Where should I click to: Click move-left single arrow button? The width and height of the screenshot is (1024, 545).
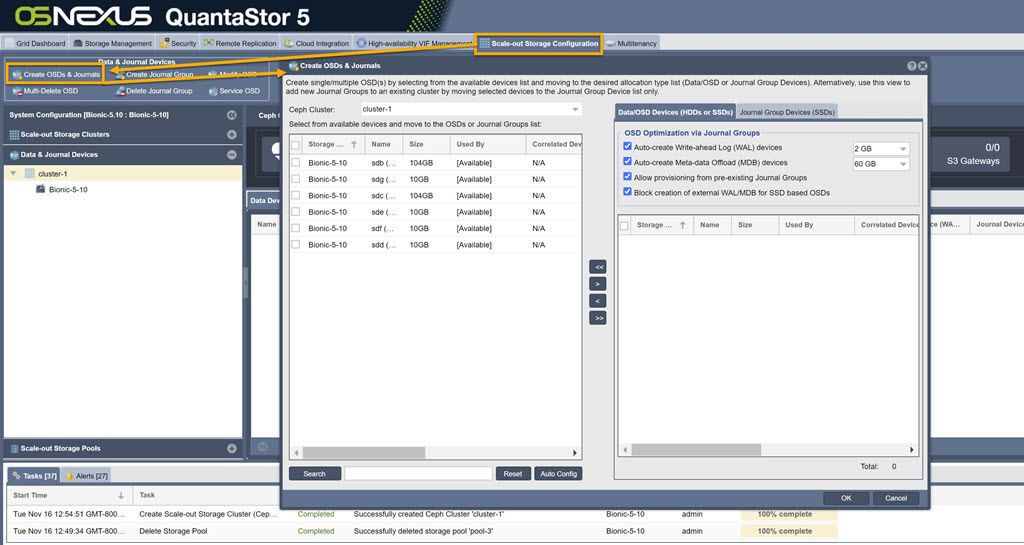[x=598, y=301]
